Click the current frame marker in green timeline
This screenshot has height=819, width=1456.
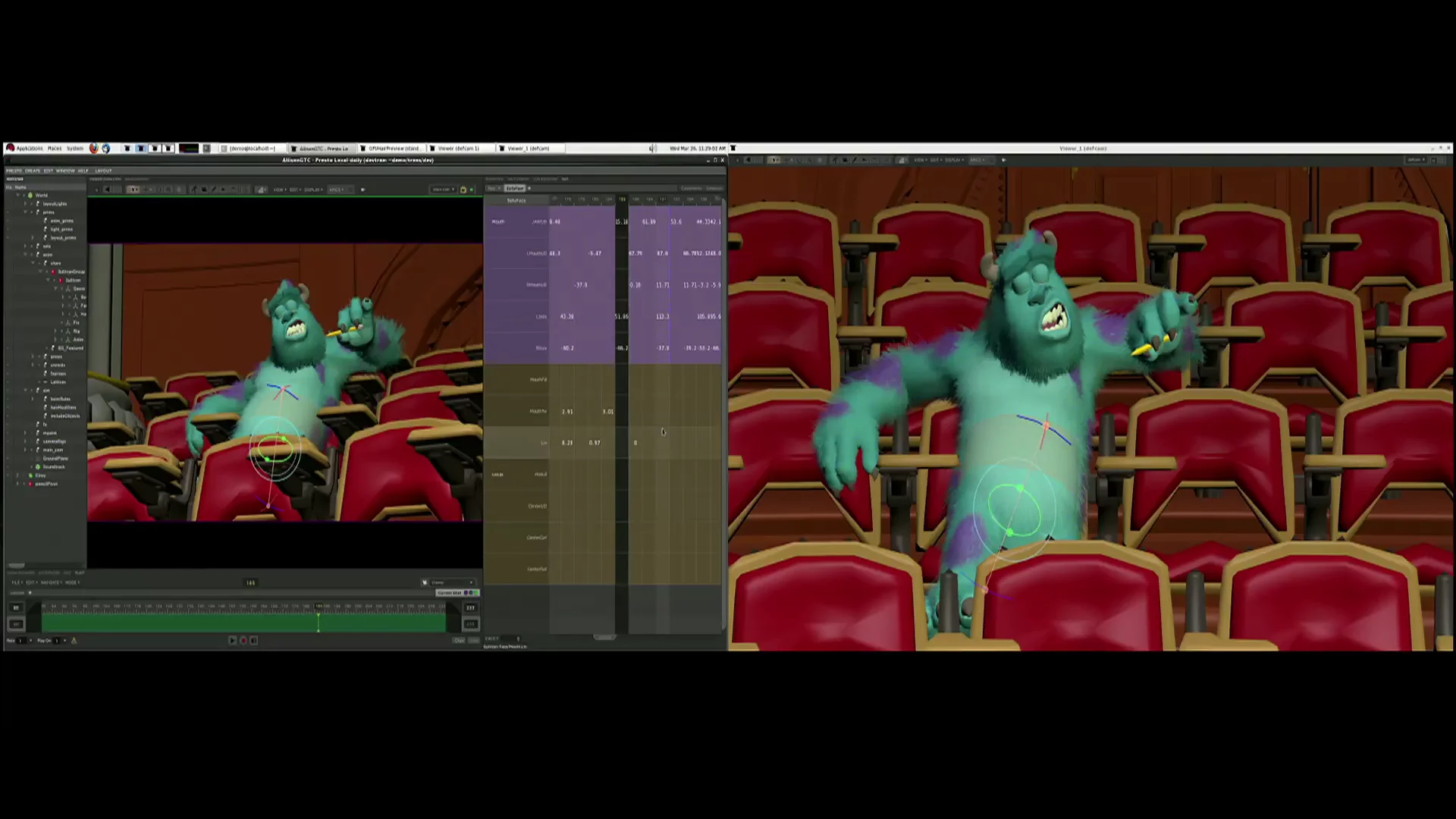pos(318,620)
